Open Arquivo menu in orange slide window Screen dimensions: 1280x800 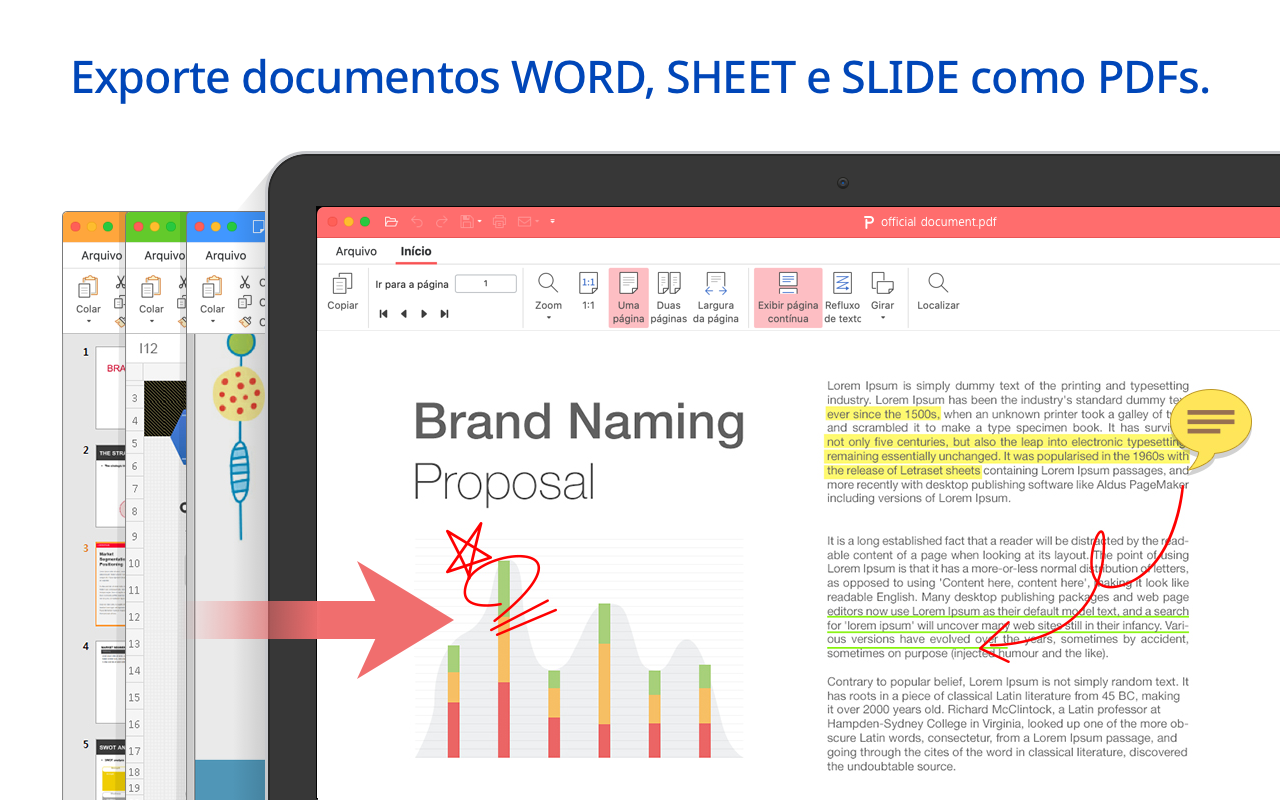[101, 255]
